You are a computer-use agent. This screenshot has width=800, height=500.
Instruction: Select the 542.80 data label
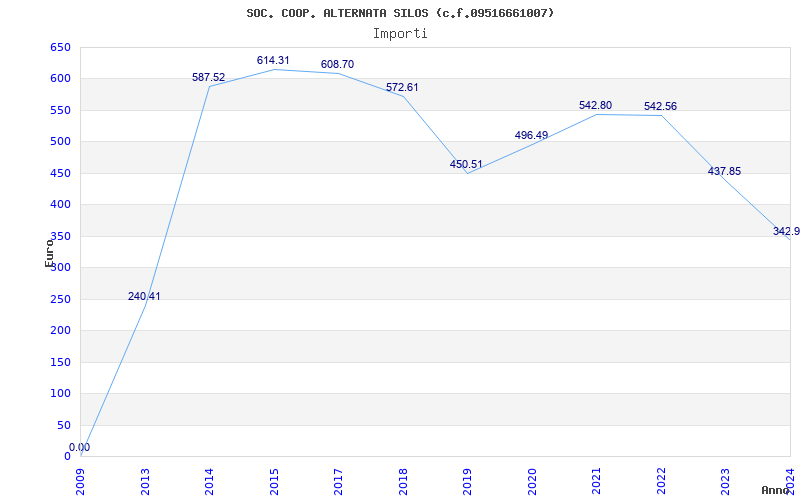(x=595, y=105)
